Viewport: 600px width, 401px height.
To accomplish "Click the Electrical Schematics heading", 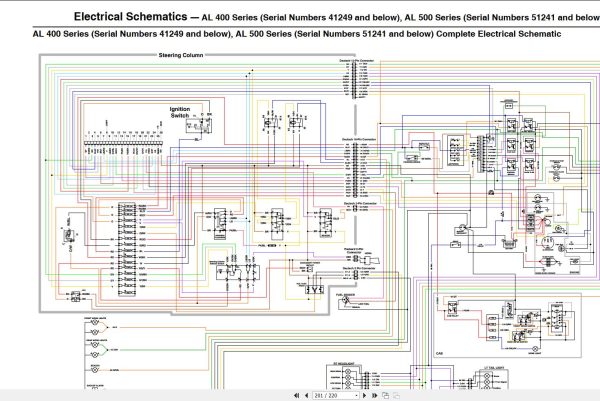I will tap(130, 17).
